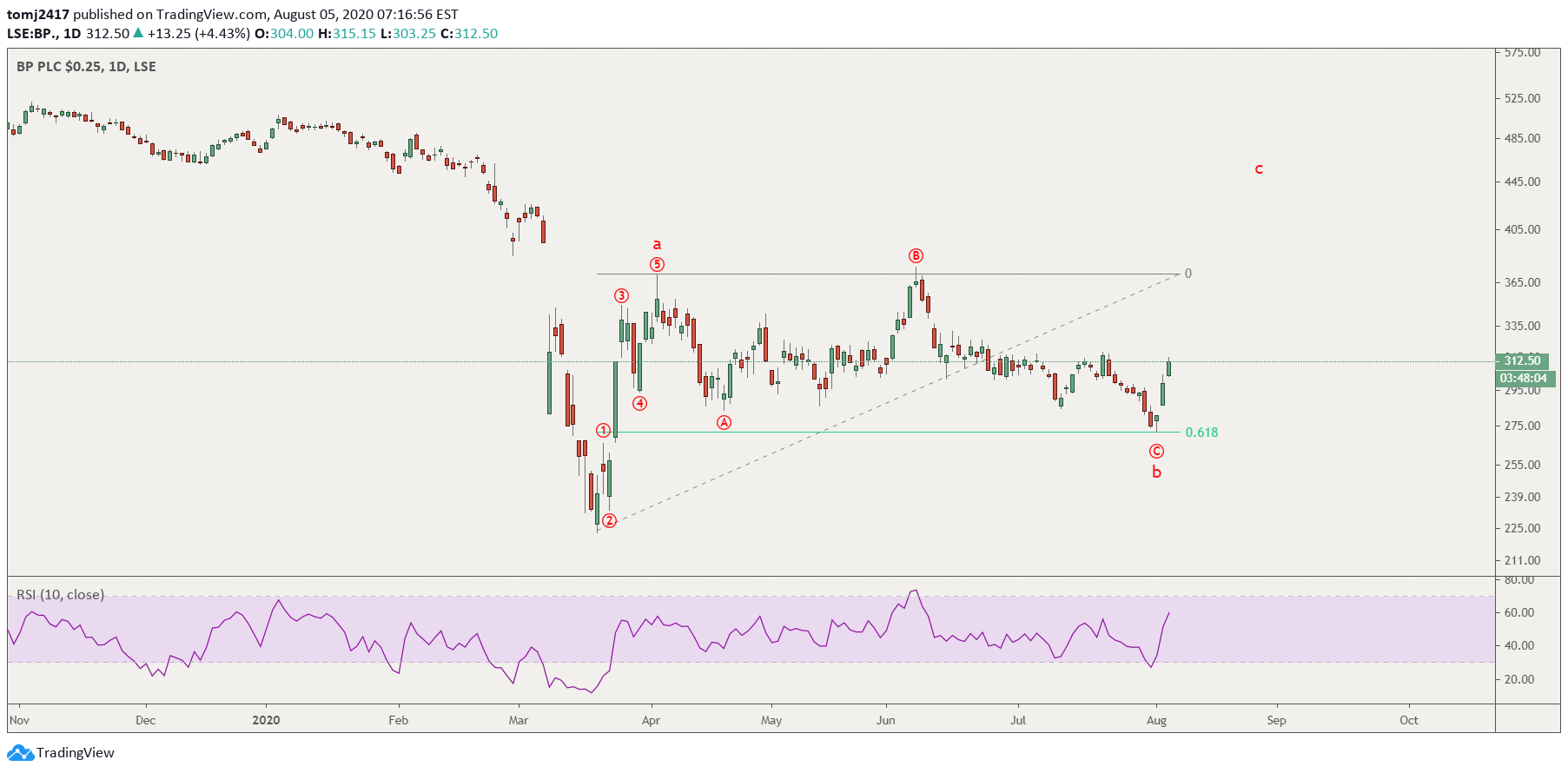Viewport: 1568px width, 773px height.
Task: Click the 275.00 price axis label
Action: (1523, 426)
